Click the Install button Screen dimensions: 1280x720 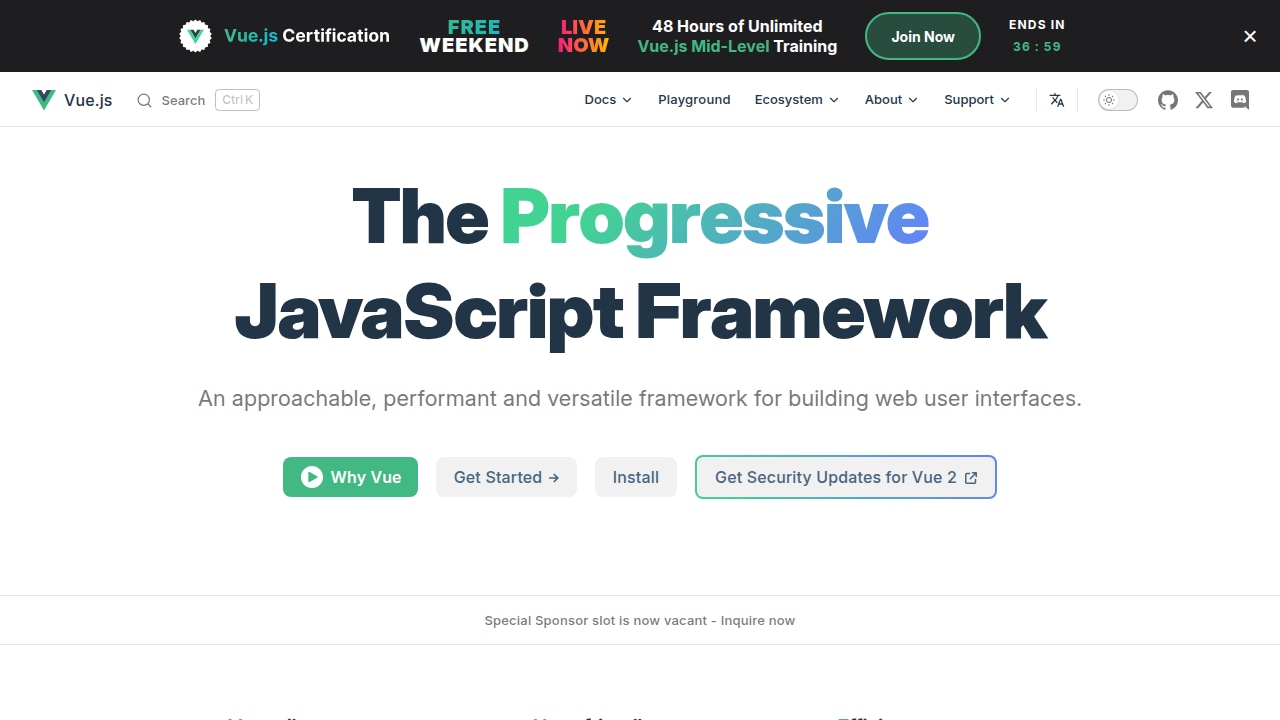[x=636, y=477]
